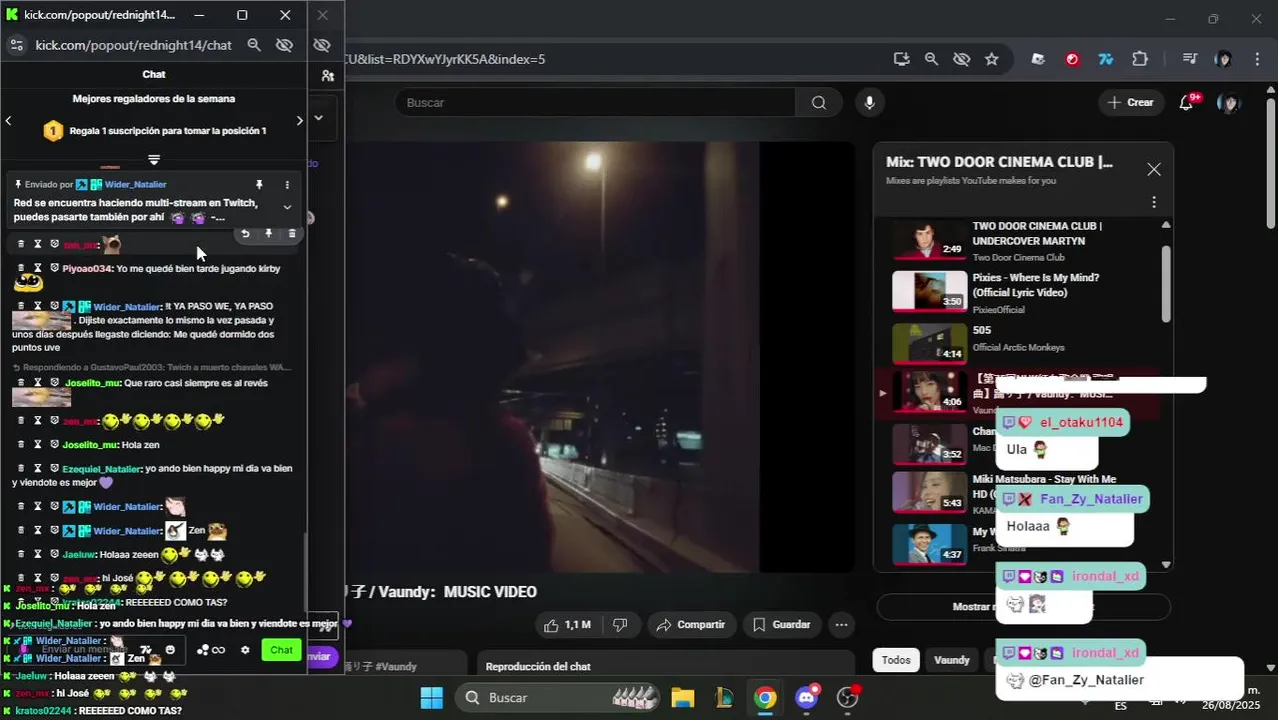1278x720 pixels.
Task: Click the zoom icon in Kick popout address bar
Action: click(x=254, y=45)
